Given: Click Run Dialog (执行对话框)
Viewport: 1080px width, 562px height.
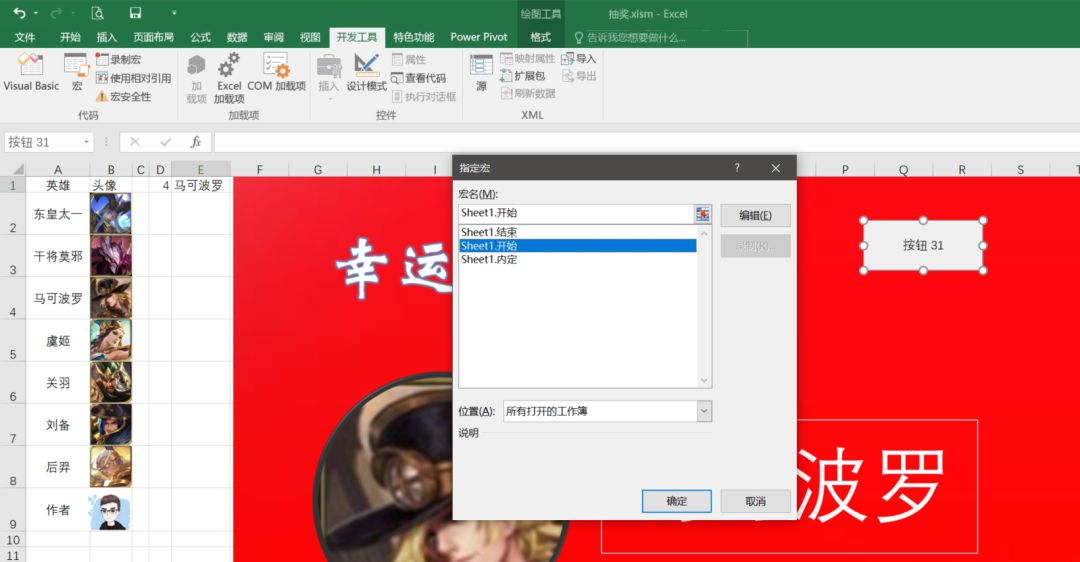Looking at the screenshot, I should tap(424, 96).
